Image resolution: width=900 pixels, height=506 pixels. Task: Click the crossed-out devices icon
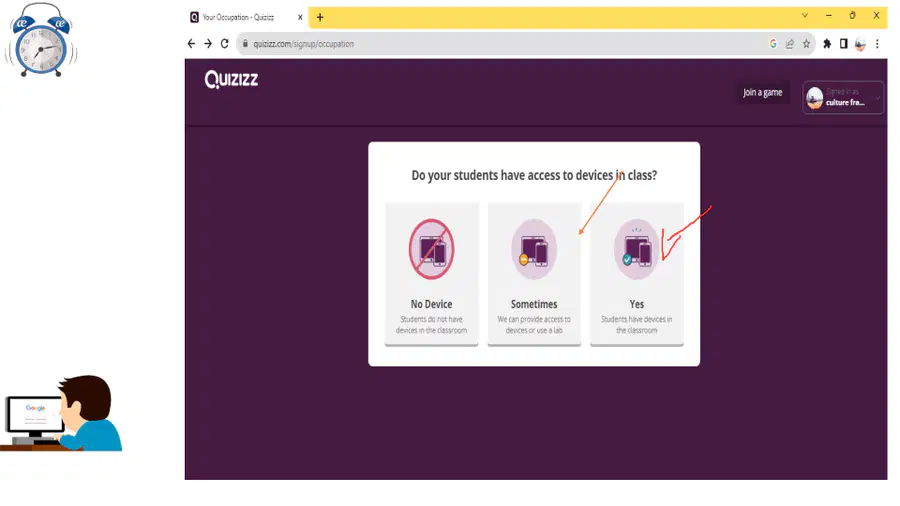tap(431, 249)
